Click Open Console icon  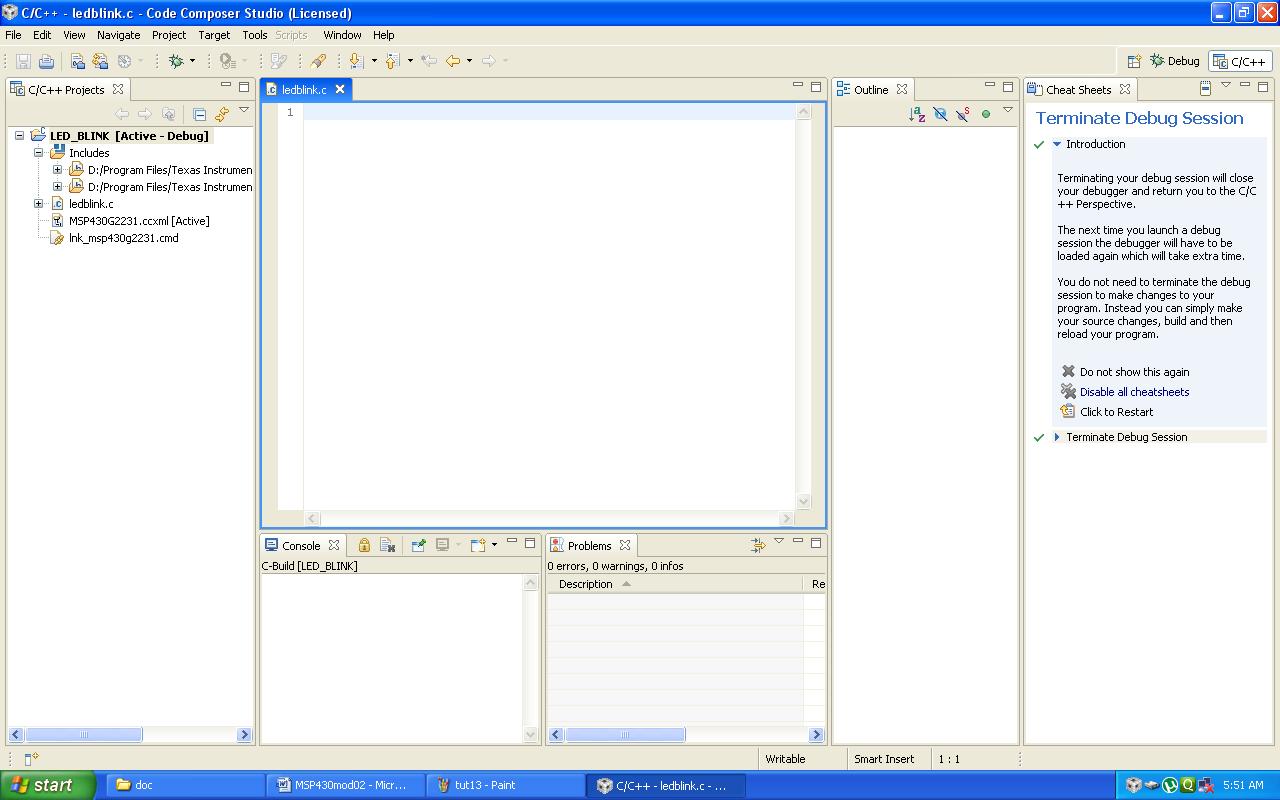[478, 545]
